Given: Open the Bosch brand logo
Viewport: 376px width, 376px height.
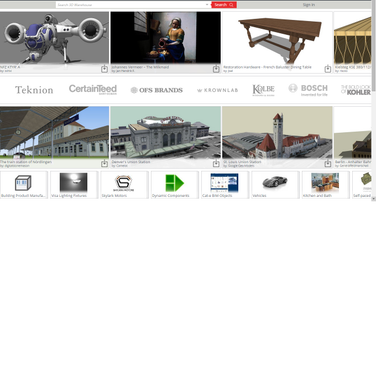Looking at the screenshot, I should (x=308, y=90).
